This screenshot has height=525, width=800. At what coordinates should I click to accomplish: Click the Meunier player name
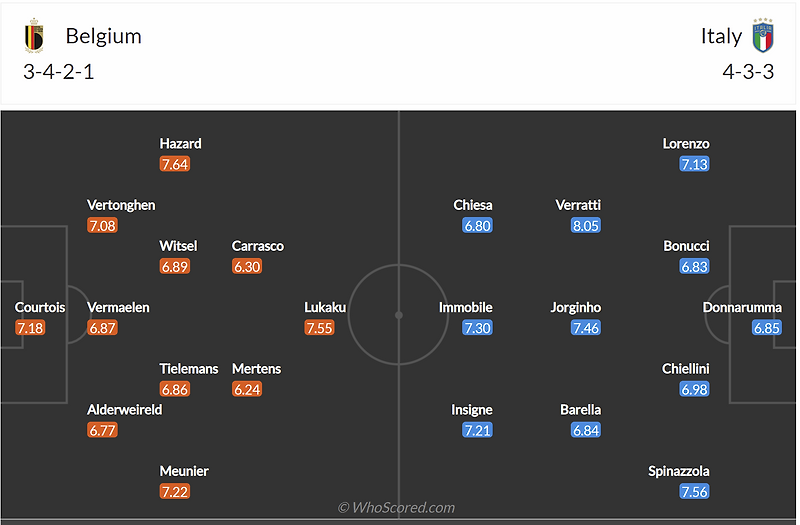point(184,471)
